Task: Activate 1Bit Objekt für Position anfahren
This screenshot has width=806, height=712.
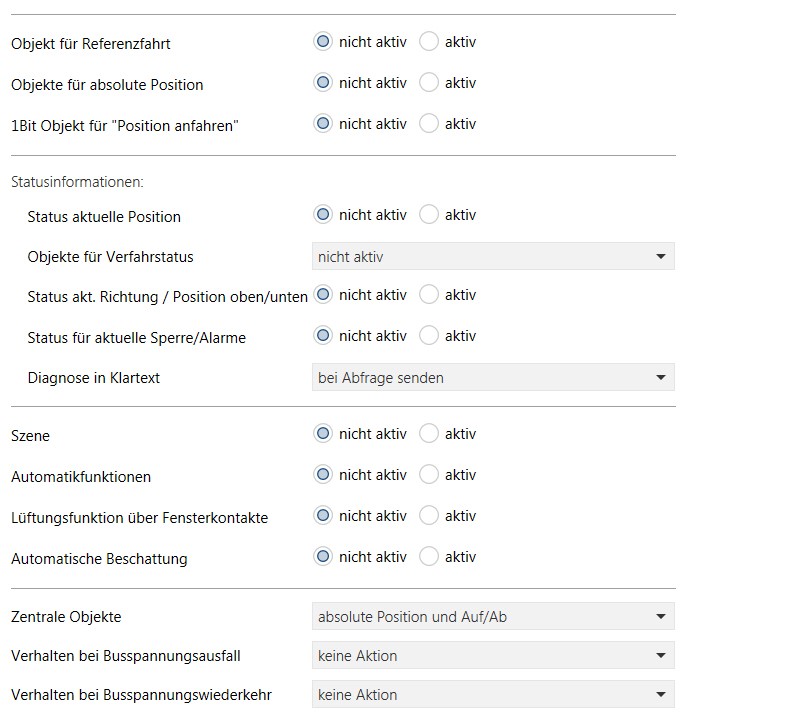Action: [x=429, y=124]
